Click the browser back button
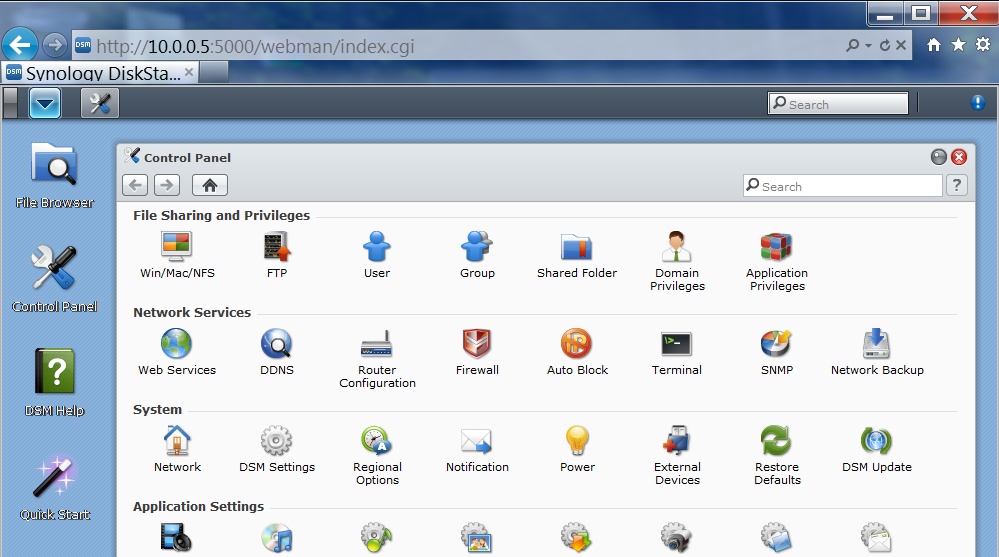Image resolution: width=999 pixels, height=557 pixels. coord(20,45)
